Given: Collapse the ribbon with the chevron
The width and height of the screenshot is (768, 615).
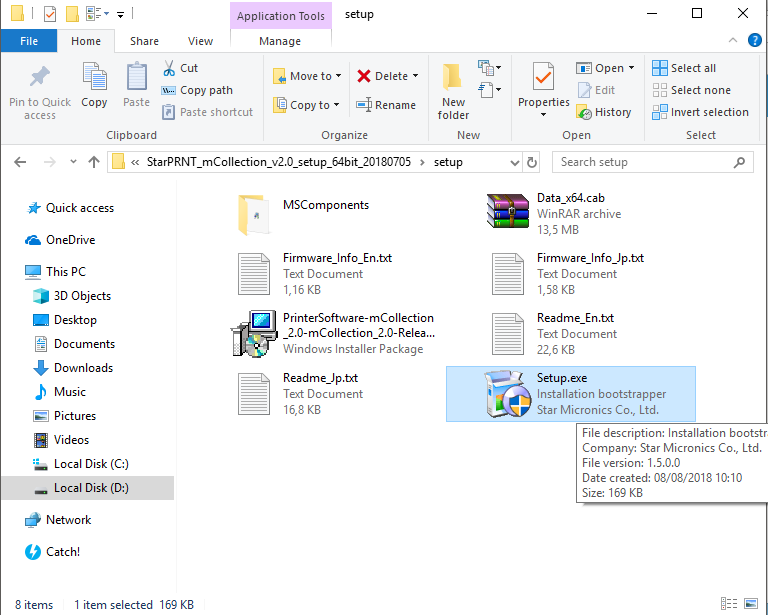Looking at the screenshot, I should (733, 40).
